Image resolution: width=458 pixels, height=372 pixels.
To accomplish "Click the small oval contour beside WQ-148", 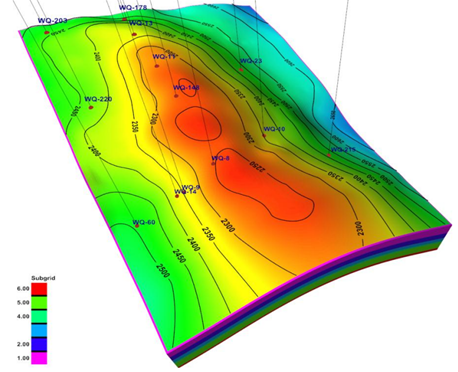I will click(x=188, y=88).
